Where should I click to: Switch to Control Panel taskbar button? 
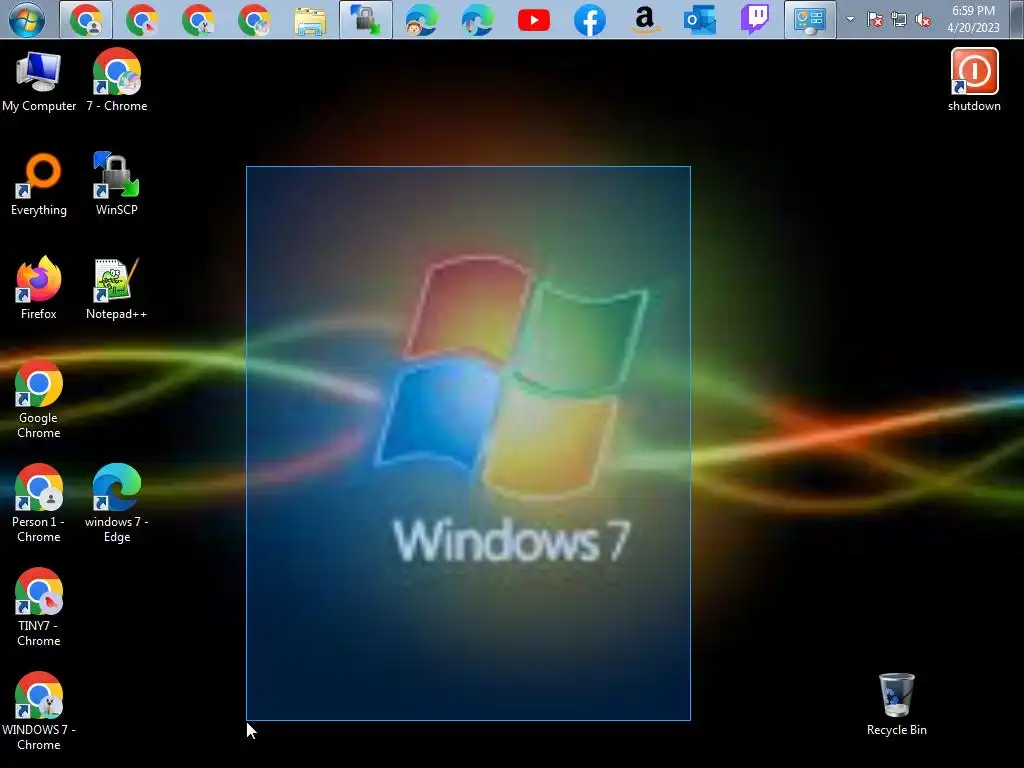click(x=810, y=20)
